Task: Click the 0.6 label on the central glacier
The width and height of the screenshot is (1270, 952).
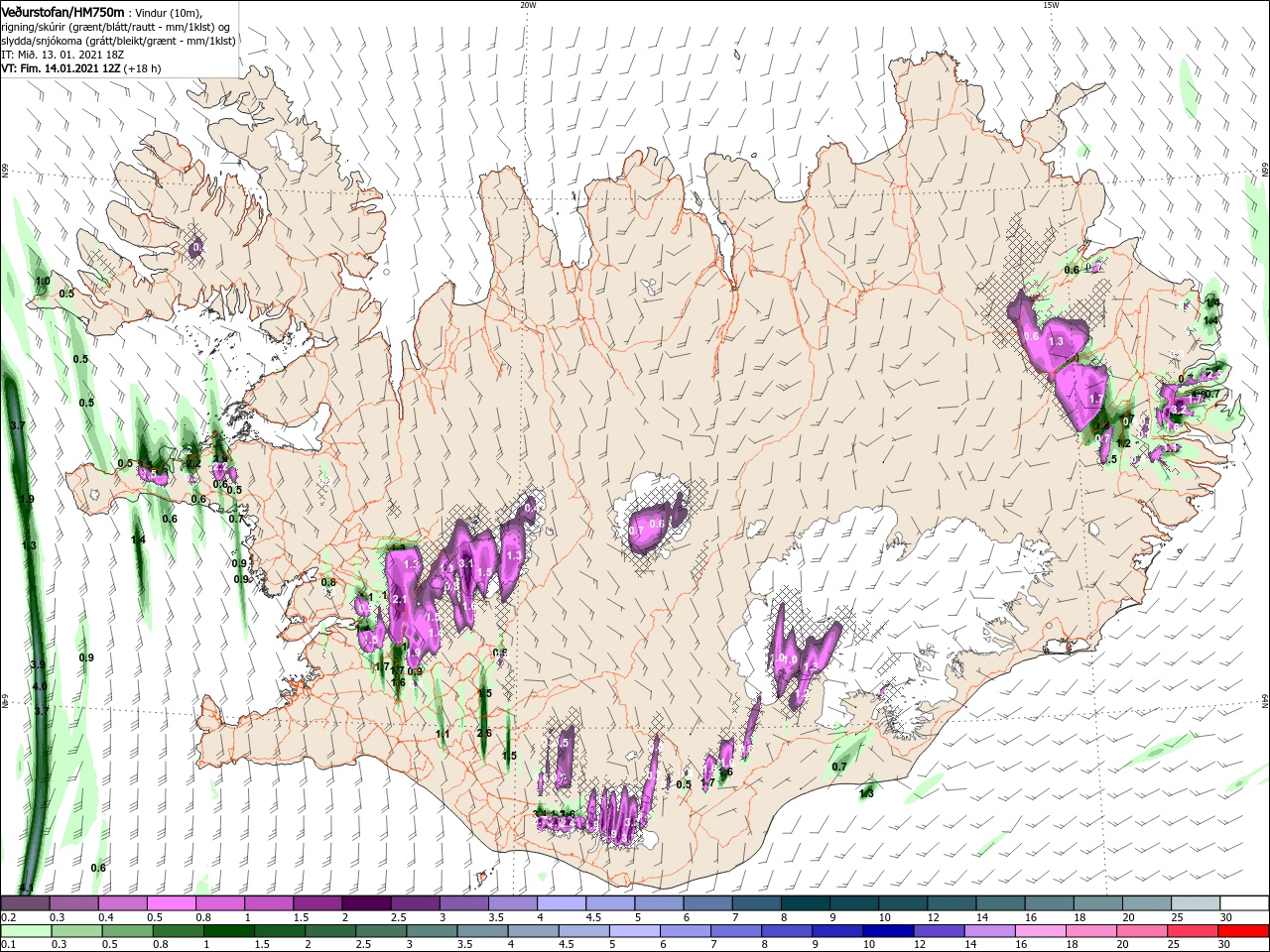Action: (657, 524)
